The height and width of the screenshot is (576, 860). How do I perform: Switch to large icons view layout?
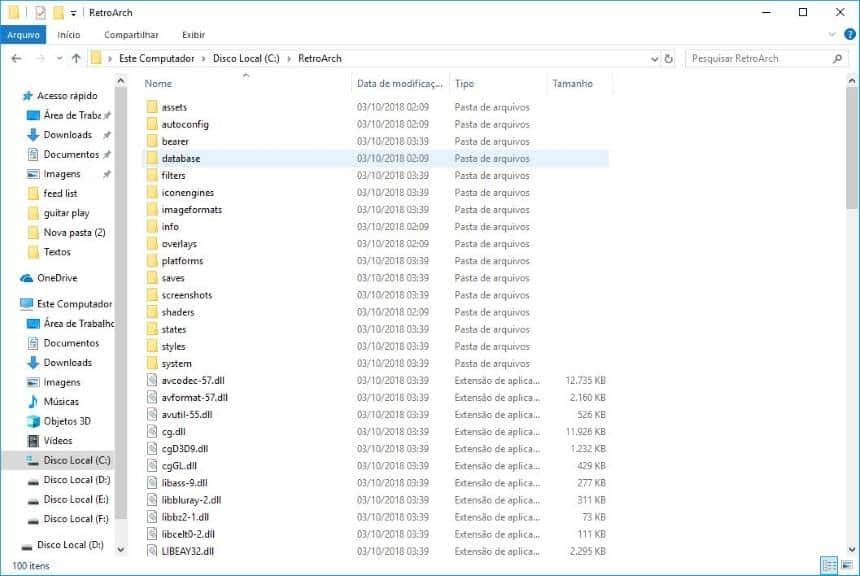[846, 564]
